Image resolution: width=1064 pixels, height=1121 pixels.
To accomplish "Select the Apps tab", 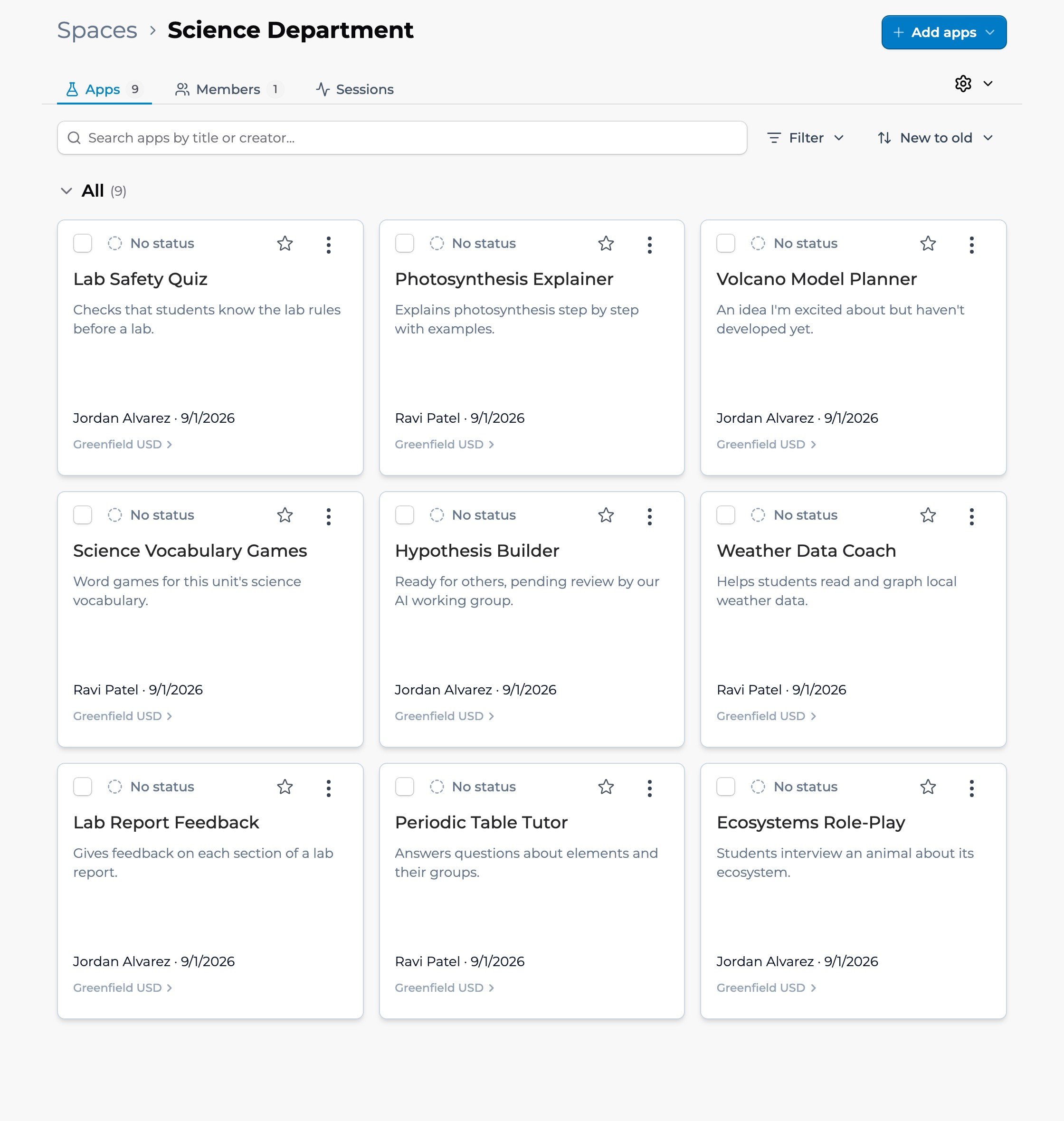I will [104, 90].
